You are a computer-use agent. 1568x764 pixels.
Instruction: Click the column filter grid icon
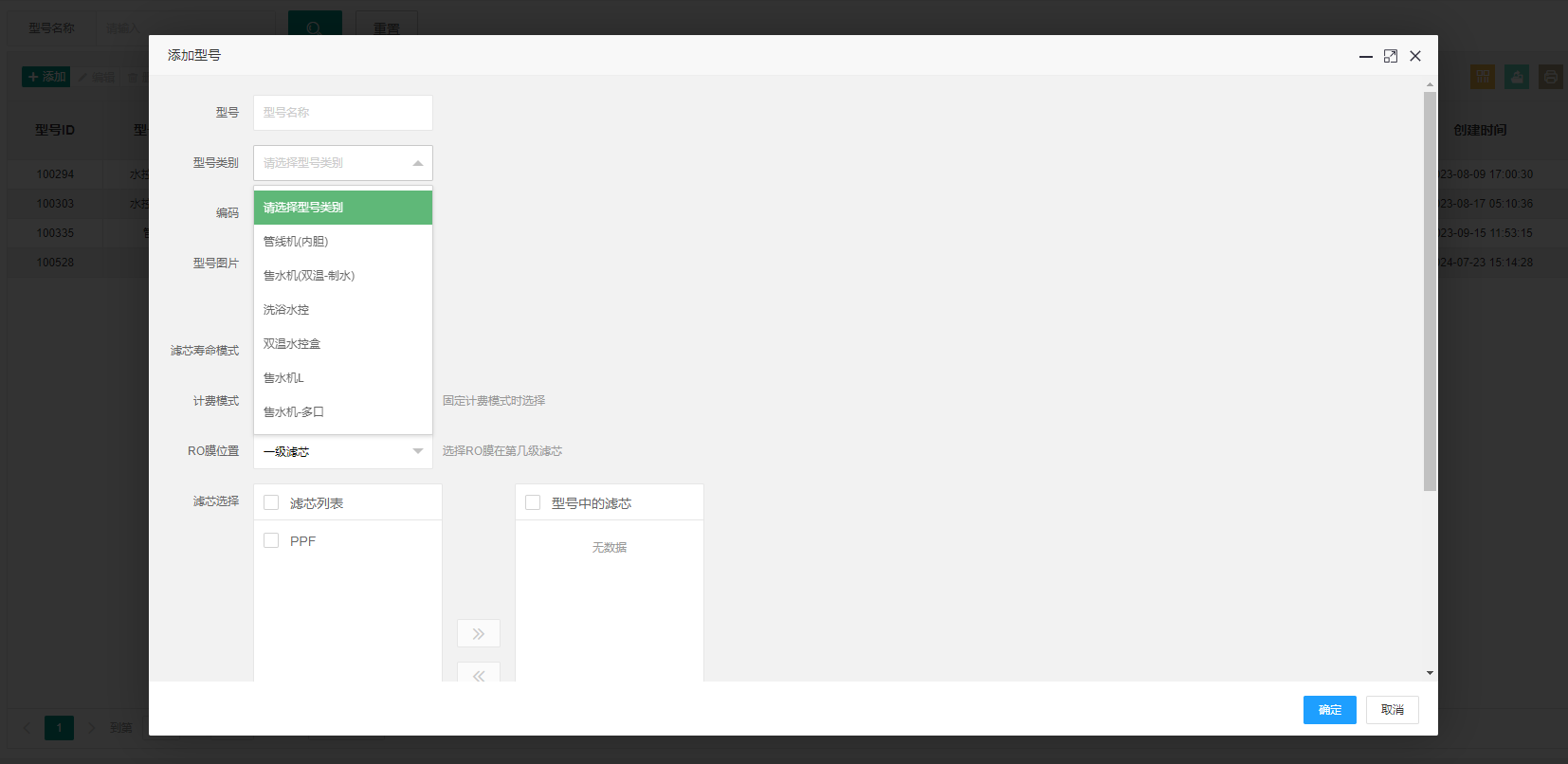pyautogui.click(x=1483, y=77)
